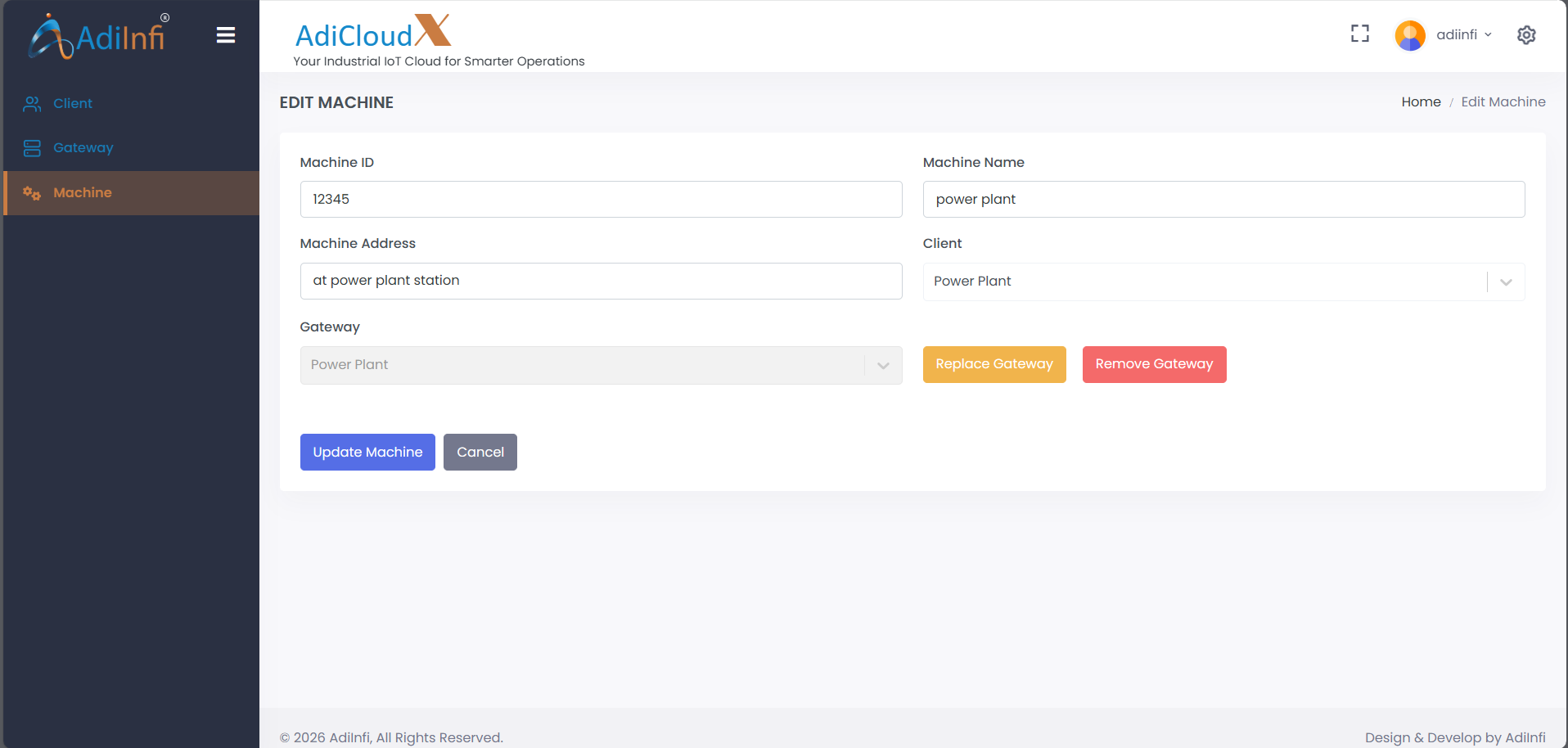The width and height of the screenshot is (1568, 748).
Task: Click the Machine gears icon
Action: (x=32, y=193)
